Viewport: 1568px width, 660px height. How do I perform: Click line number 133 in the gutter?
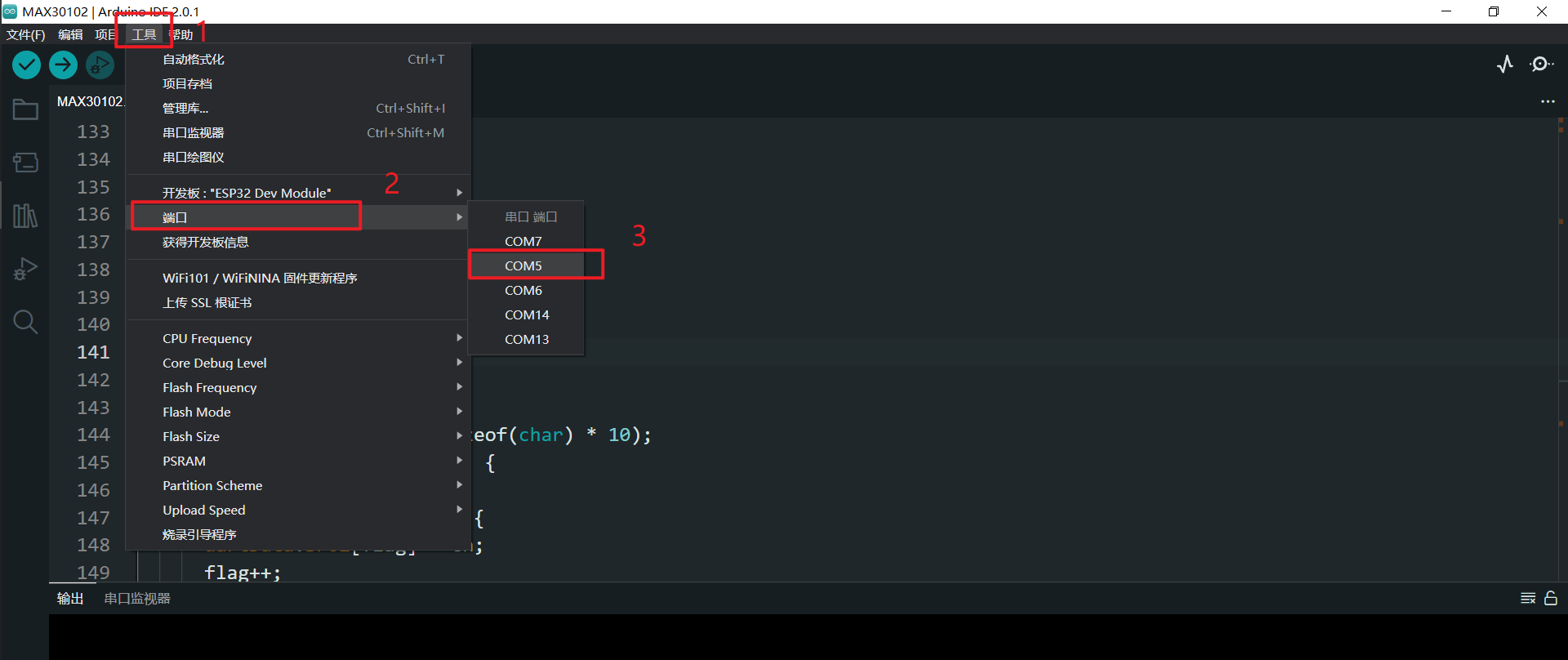click(93, 132)
